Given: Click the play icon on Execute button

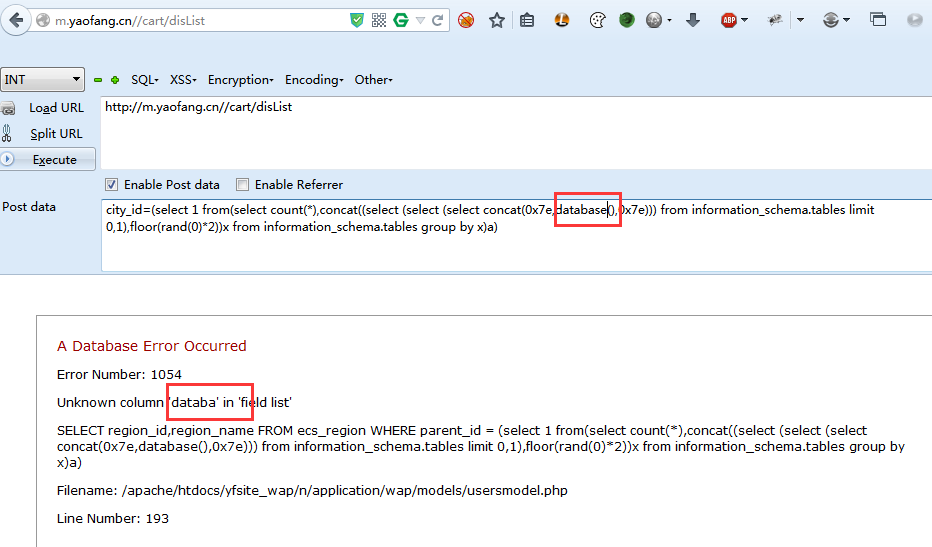Looking at the screenshot, I should [8, 159].
